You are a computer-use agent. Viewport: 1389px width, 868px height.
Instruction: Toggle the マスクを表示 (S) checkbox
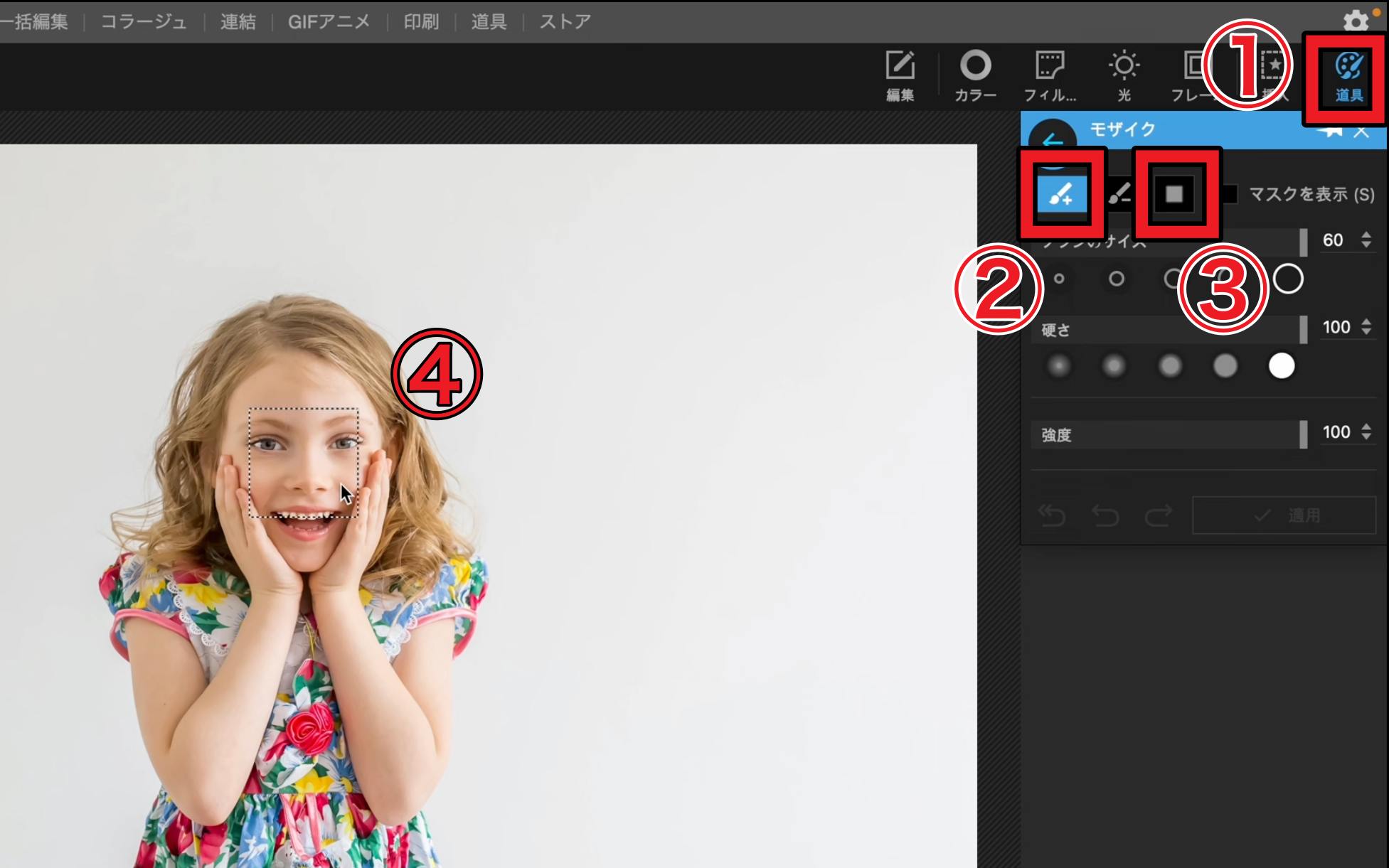[x=1230, y=194]
